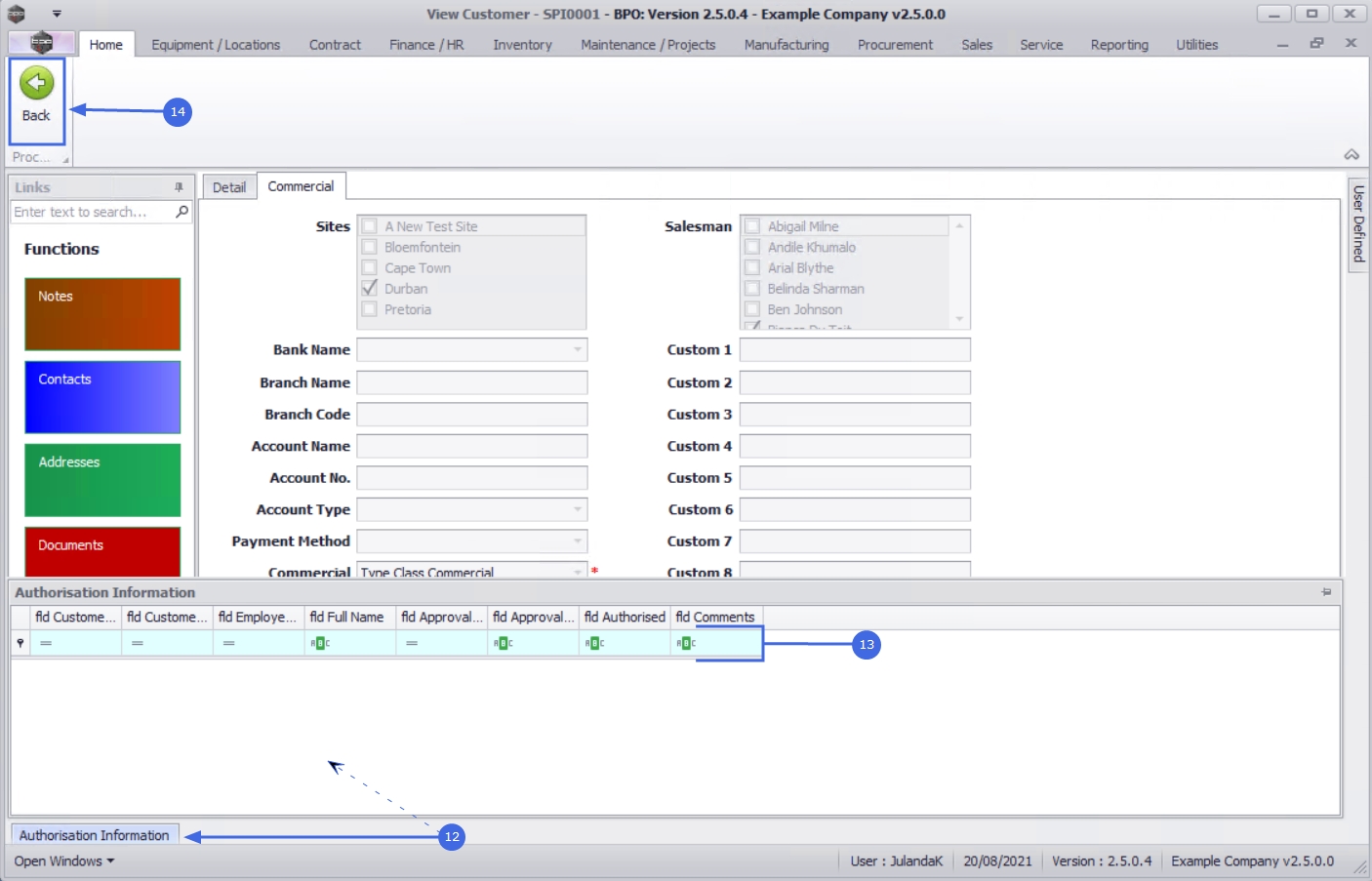This screenshot has width=1372, height=881.
Task: Minimize the inner document window in ribbon bar
Action: pos(1282,44)
